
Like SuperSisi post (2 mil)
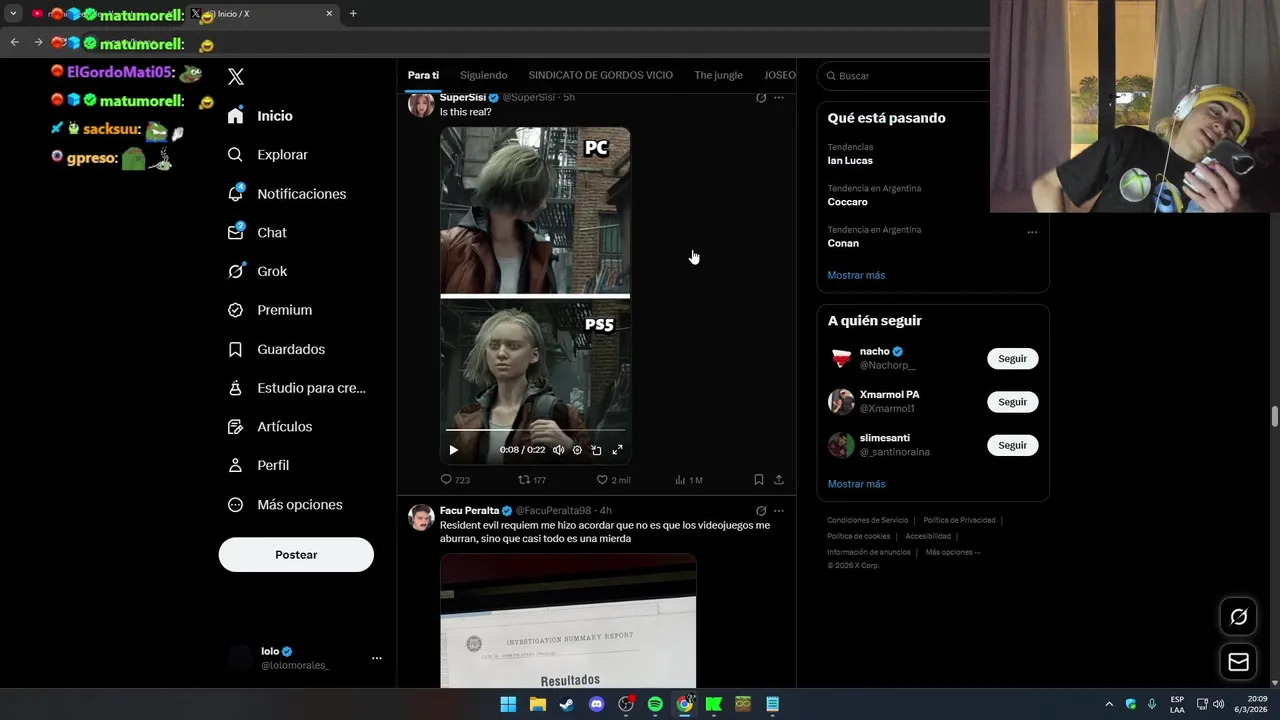click(613, 480)
